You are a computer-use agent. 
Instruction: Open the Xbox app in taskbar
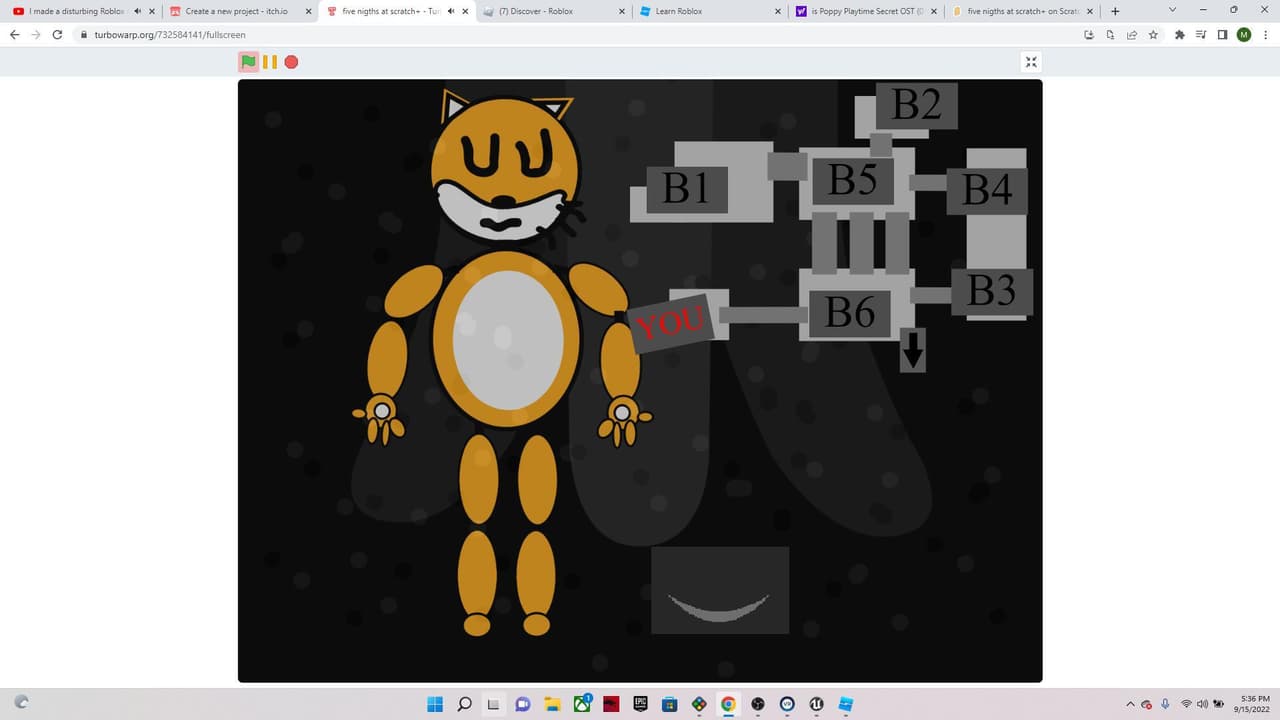click(581, 704)
